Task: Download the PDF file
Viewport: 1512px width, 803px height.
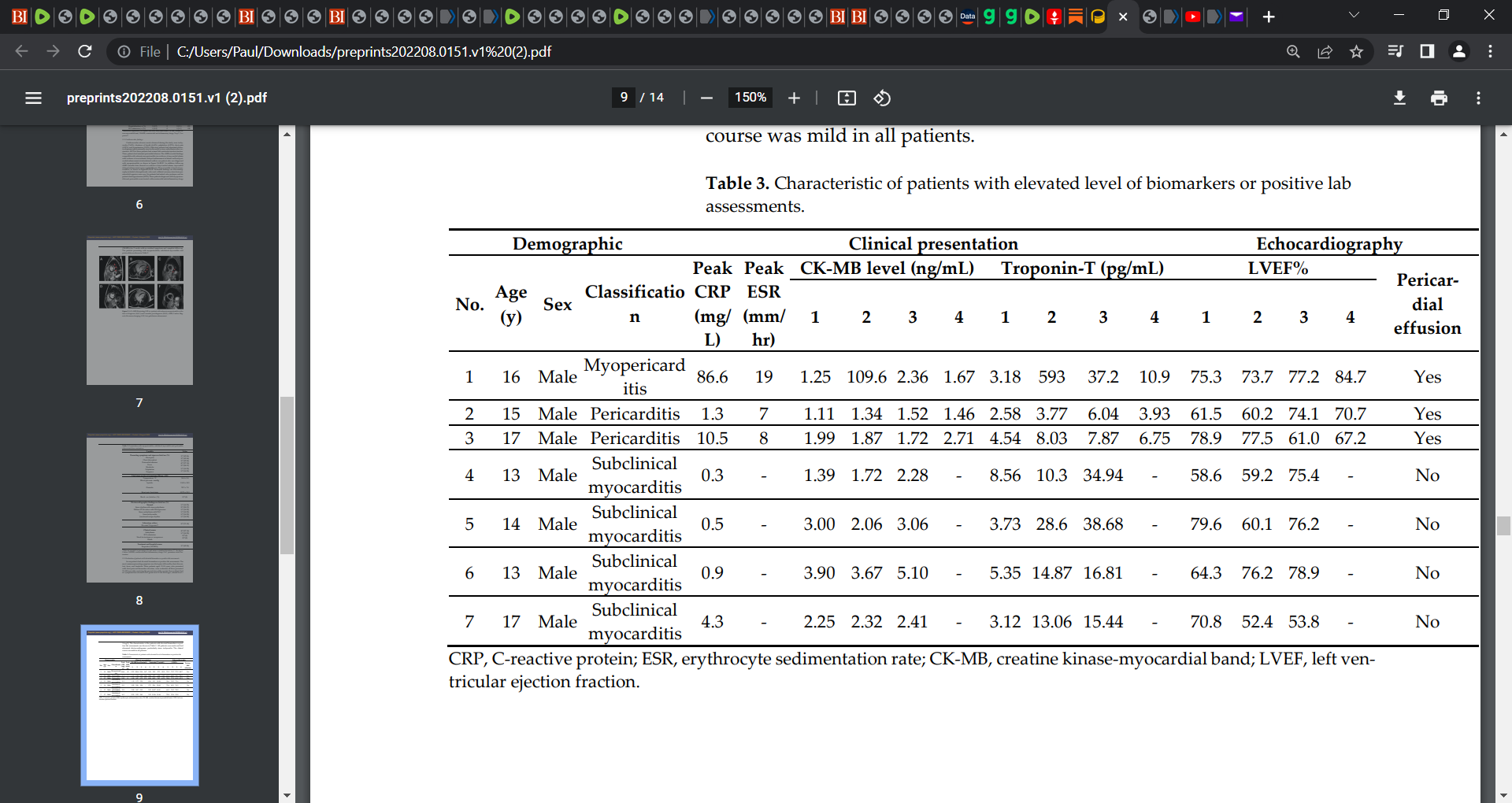Action: 1399,98
